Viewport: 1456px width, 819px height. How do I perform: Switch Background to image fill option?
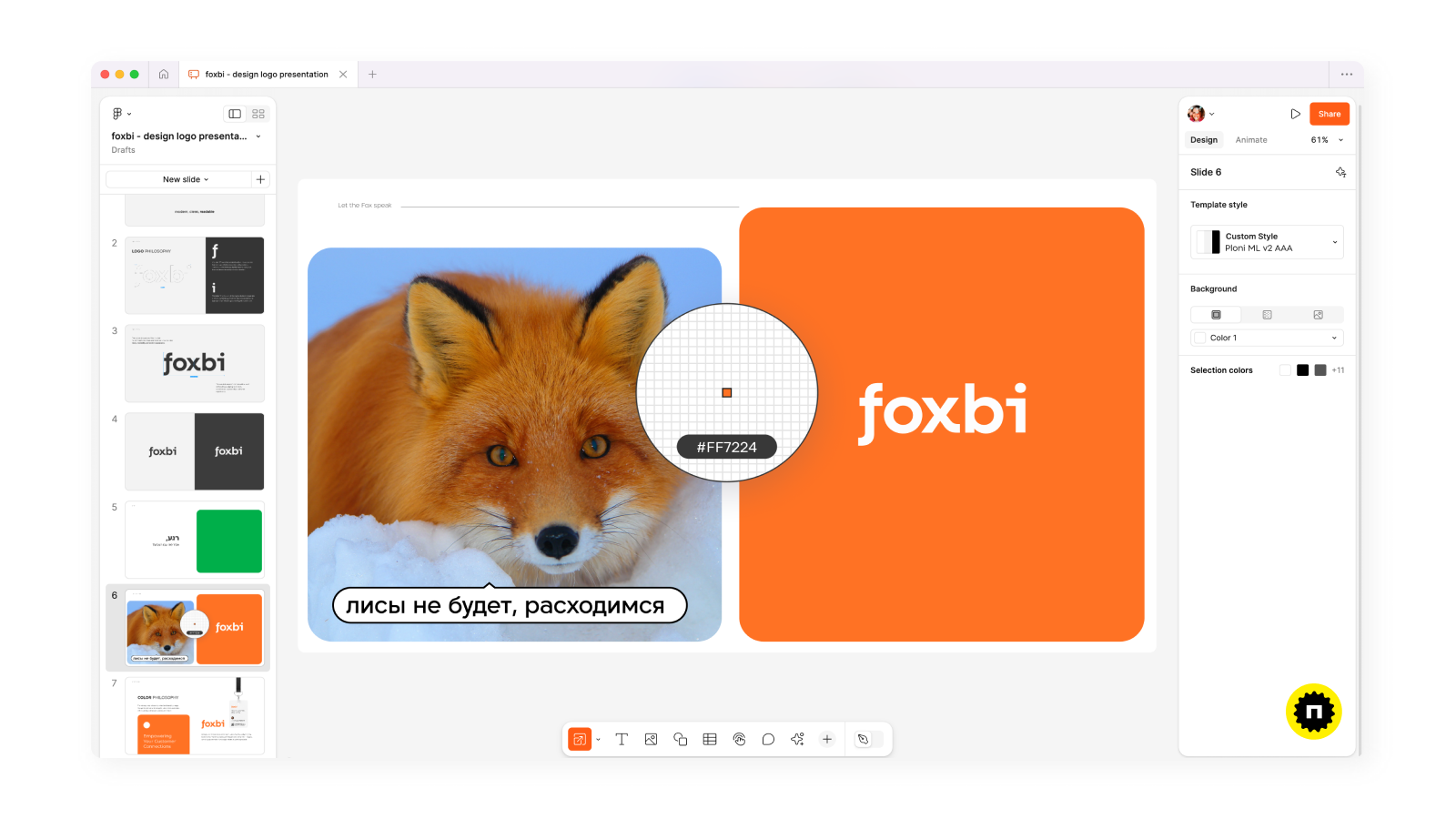(1318, 314)
